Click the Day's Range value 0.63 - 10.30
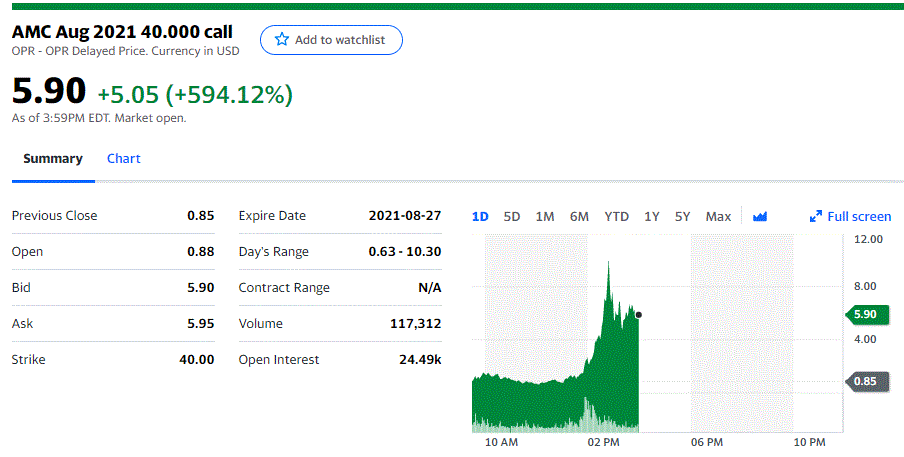Viewport: 904px width, 457px height. click(405, 252)
